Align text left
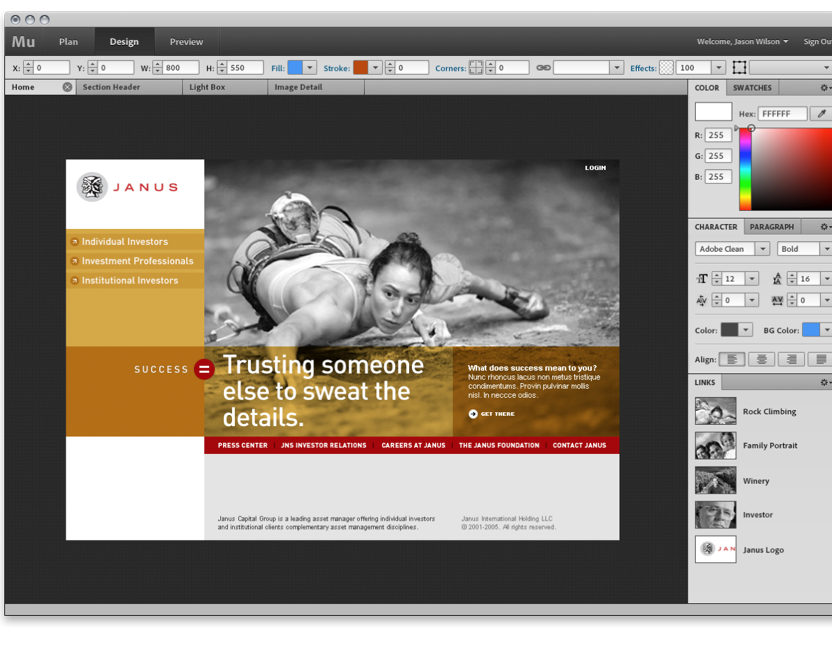This screenshot has width=832, height=647. tap(732, 359)
